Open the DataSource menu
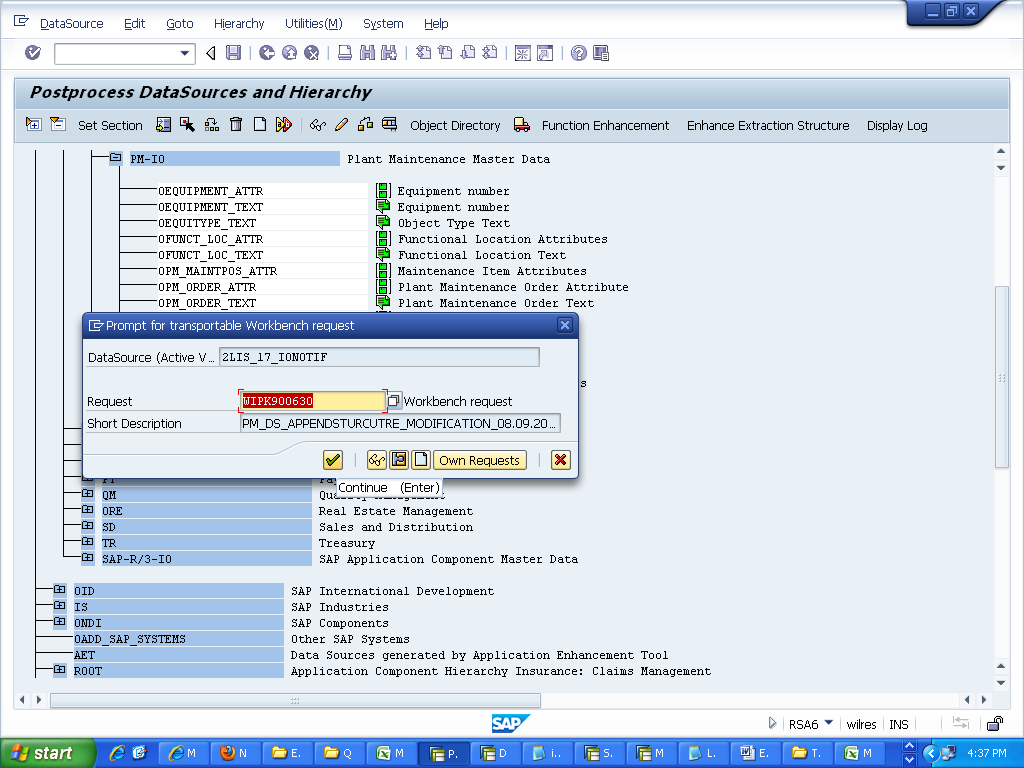Screen dimensions: 1024x768 tap(71, 24)
